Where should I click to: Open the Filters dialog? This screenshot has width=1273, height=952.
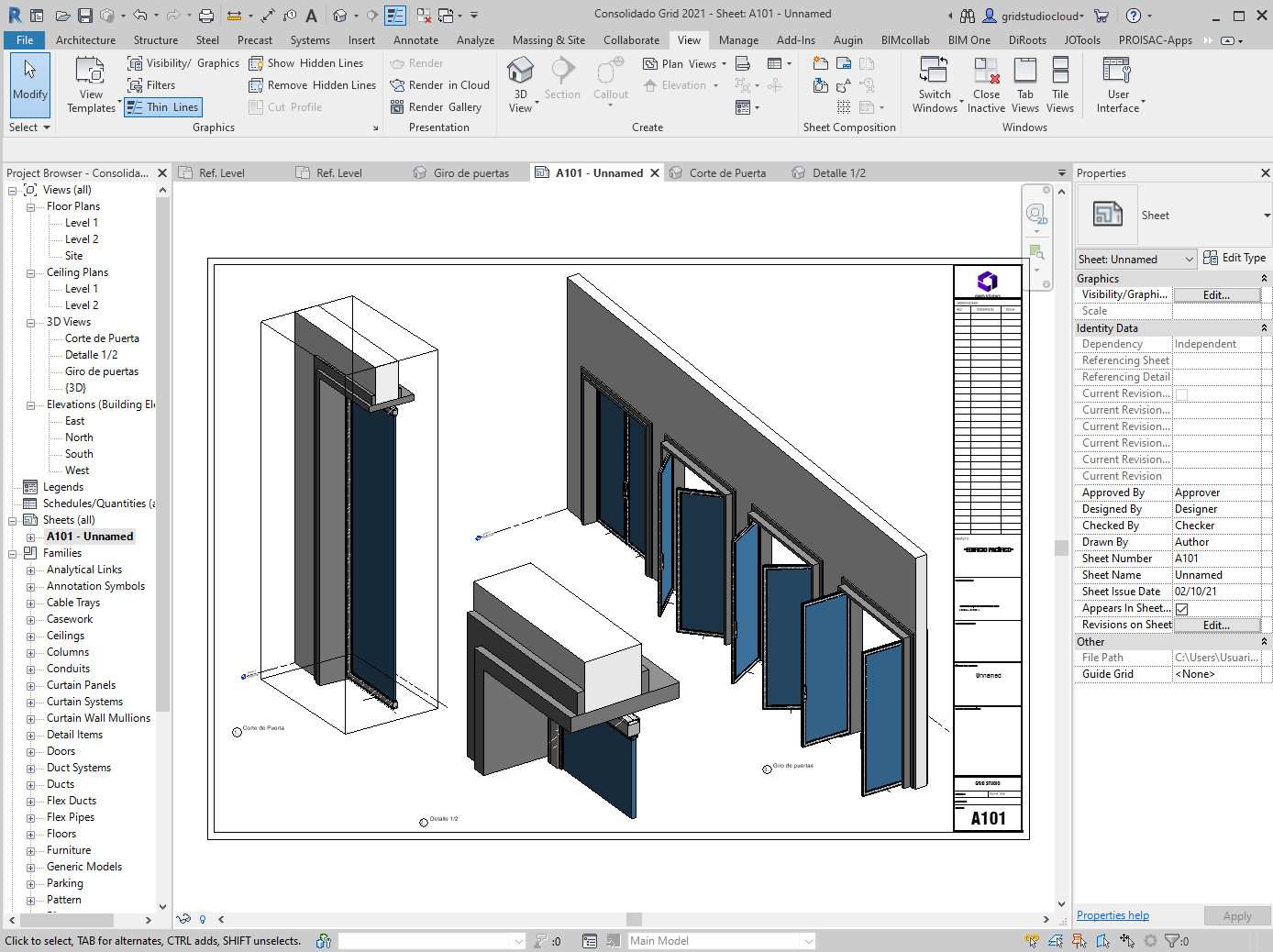pyautogui.click(x=151, y=85)
